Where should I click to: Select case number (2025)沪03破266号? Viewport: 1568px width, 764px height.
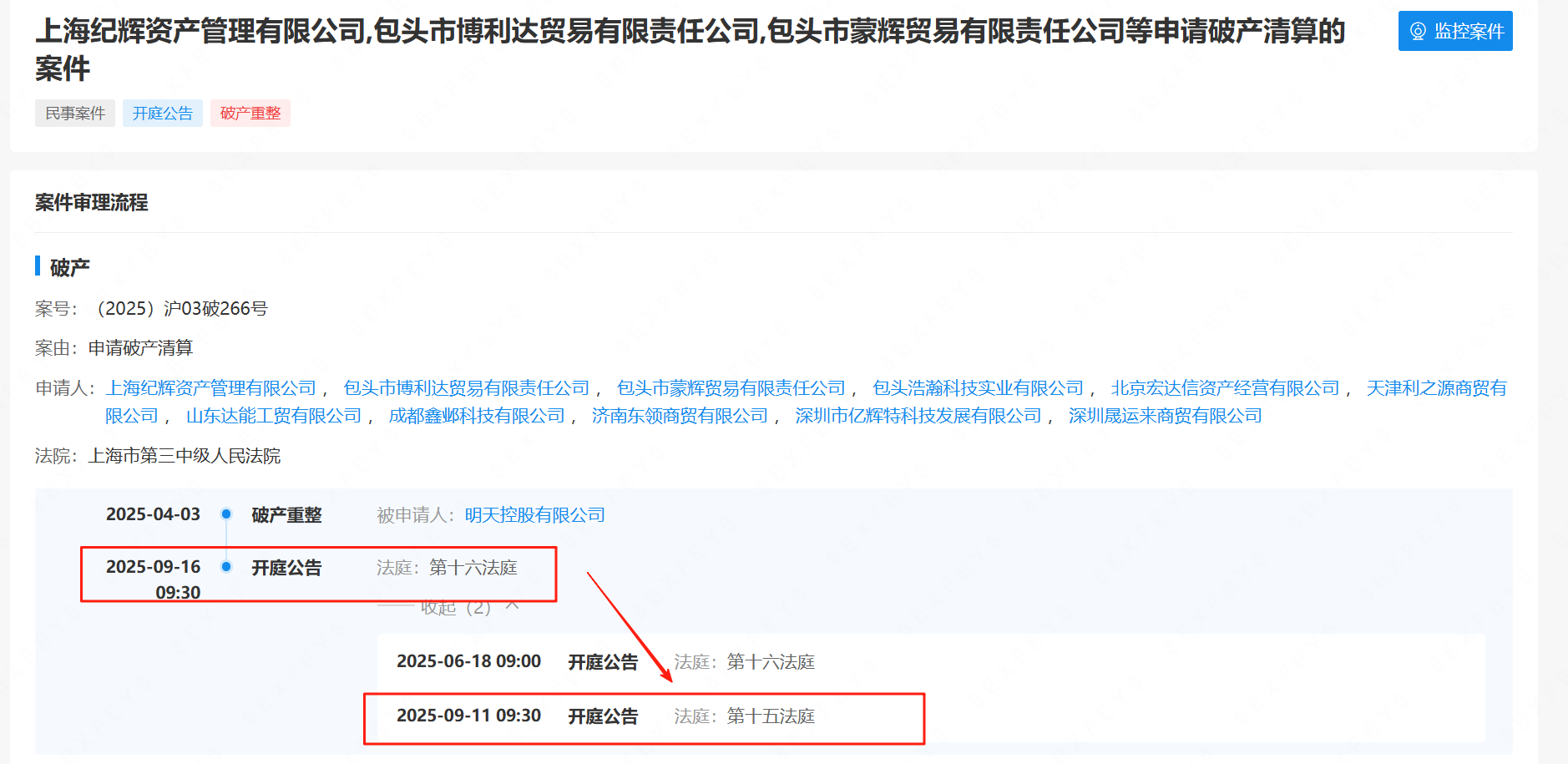click(x=178, y=309)
